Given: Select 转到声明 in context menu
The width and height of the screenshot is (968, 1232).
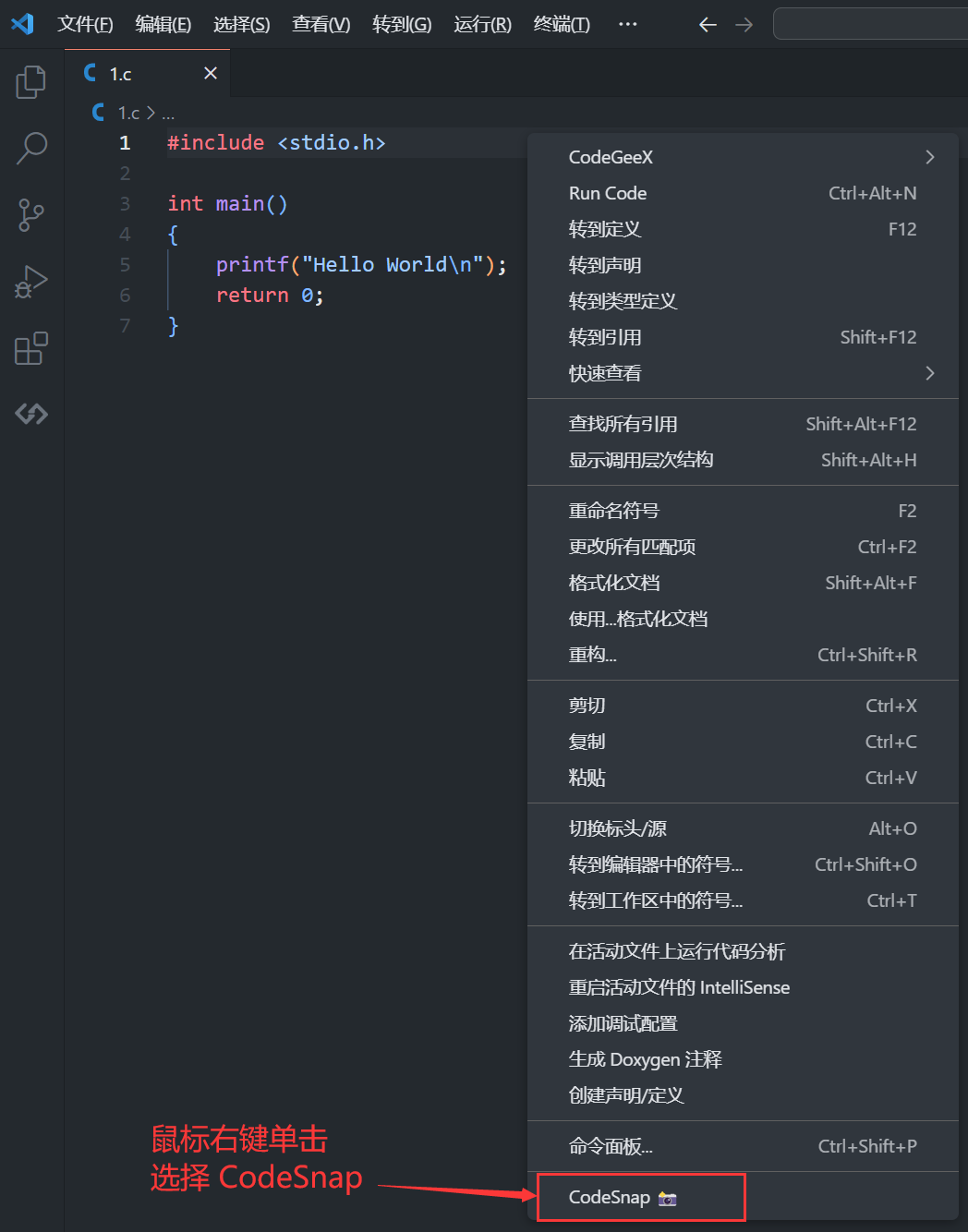Looking at the screenshot, I should point(743,265).
